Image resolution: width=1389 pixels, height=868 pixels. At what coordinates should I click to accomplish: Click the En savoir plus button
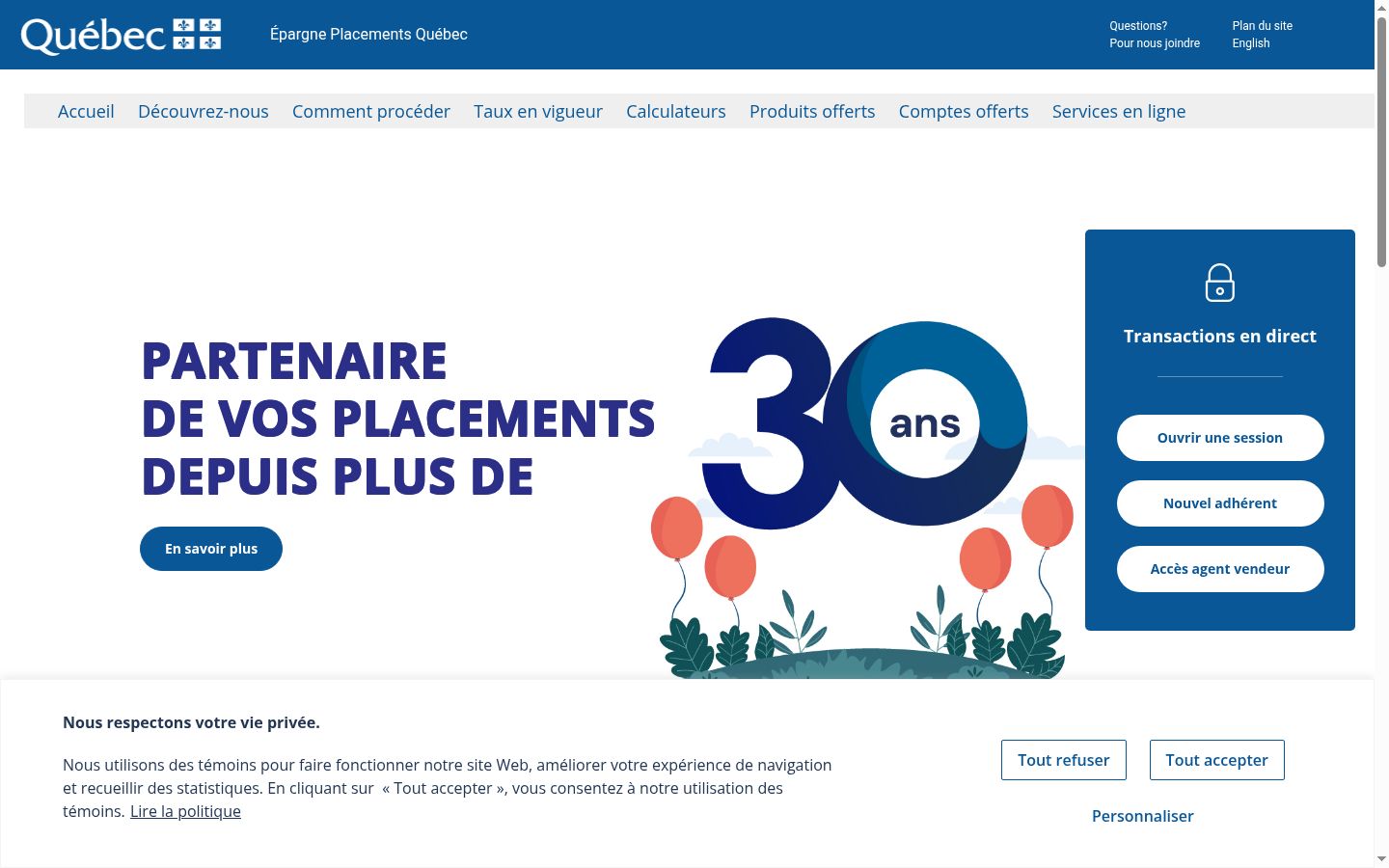tap(211, 549)
